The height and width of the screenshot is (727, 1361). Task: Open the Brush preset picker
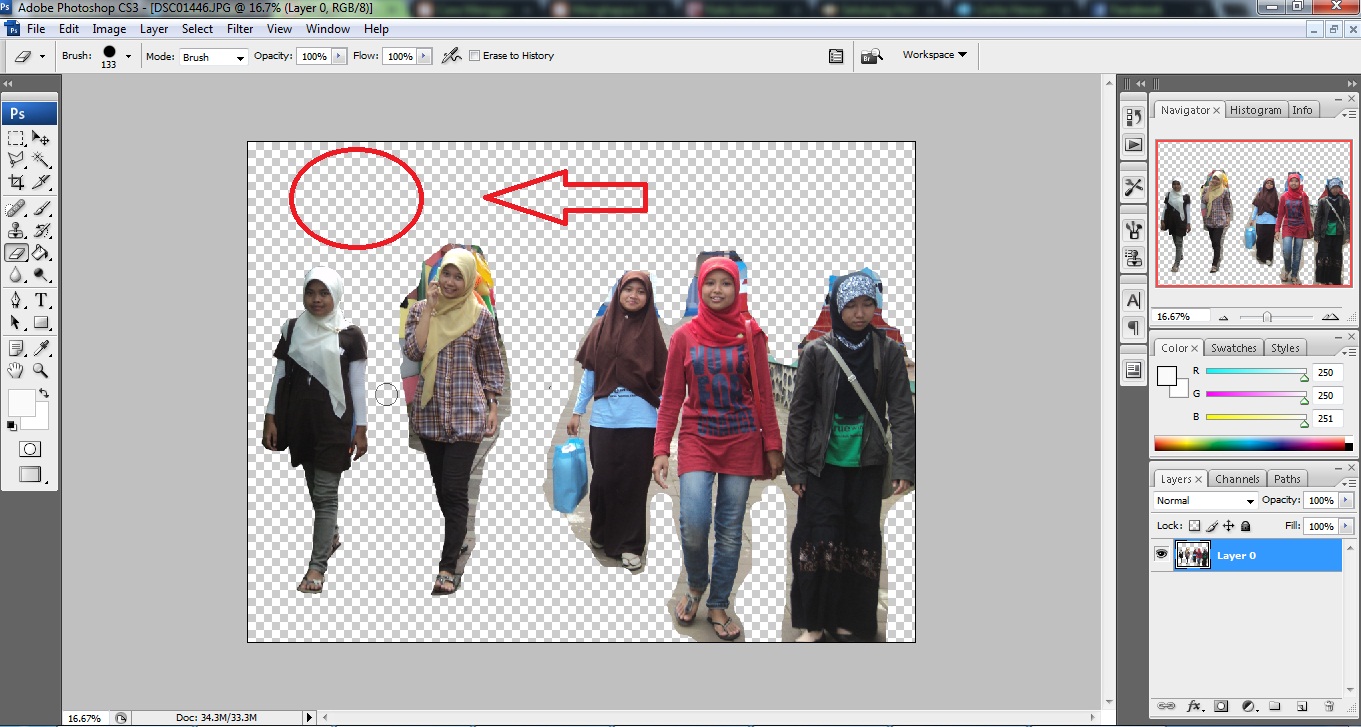(x=113, y=55)
